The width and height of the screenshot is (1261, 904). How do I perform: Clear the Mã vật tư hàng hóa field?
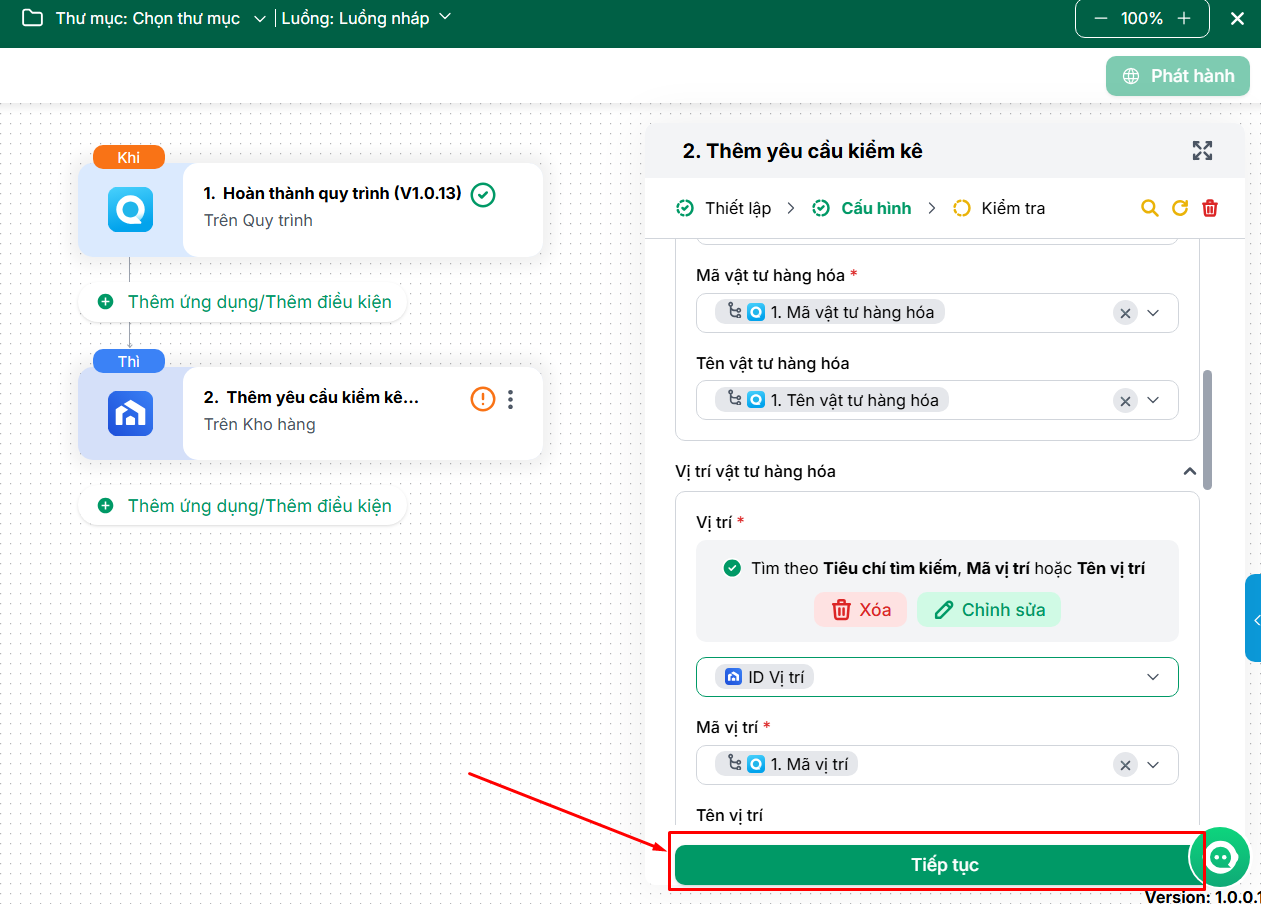[x=1125, y=313]
